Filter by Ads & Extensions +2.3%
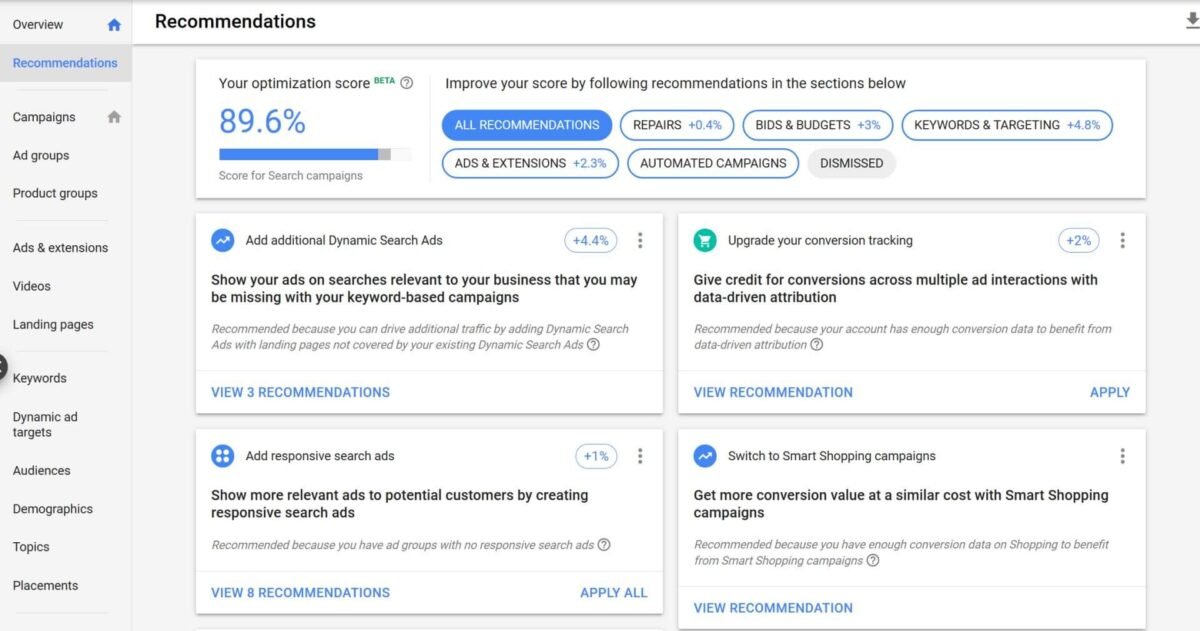 coord(530,163)
